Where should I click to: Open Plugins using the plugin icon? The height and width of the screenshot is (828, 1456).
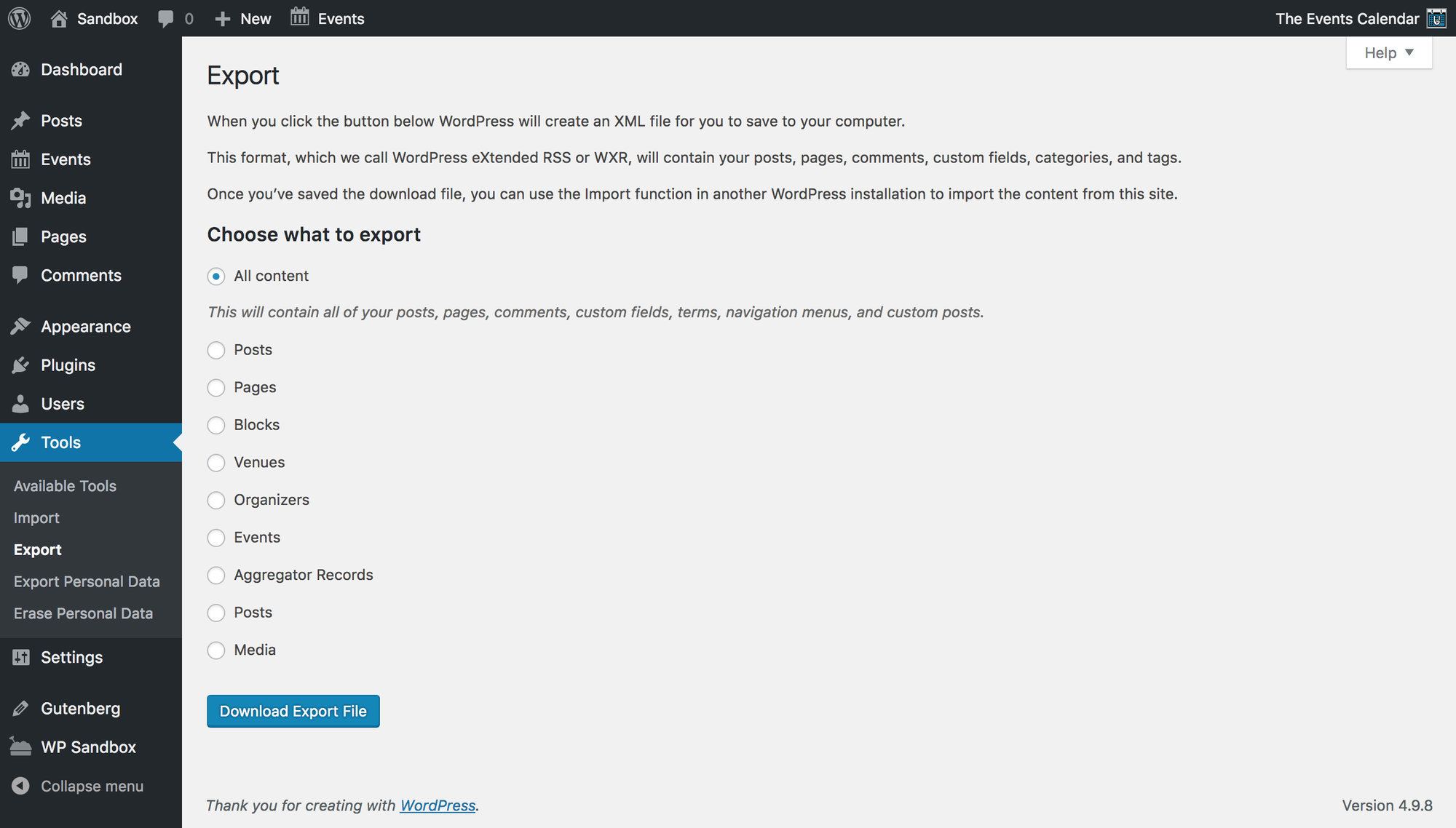tap(21, 365)
